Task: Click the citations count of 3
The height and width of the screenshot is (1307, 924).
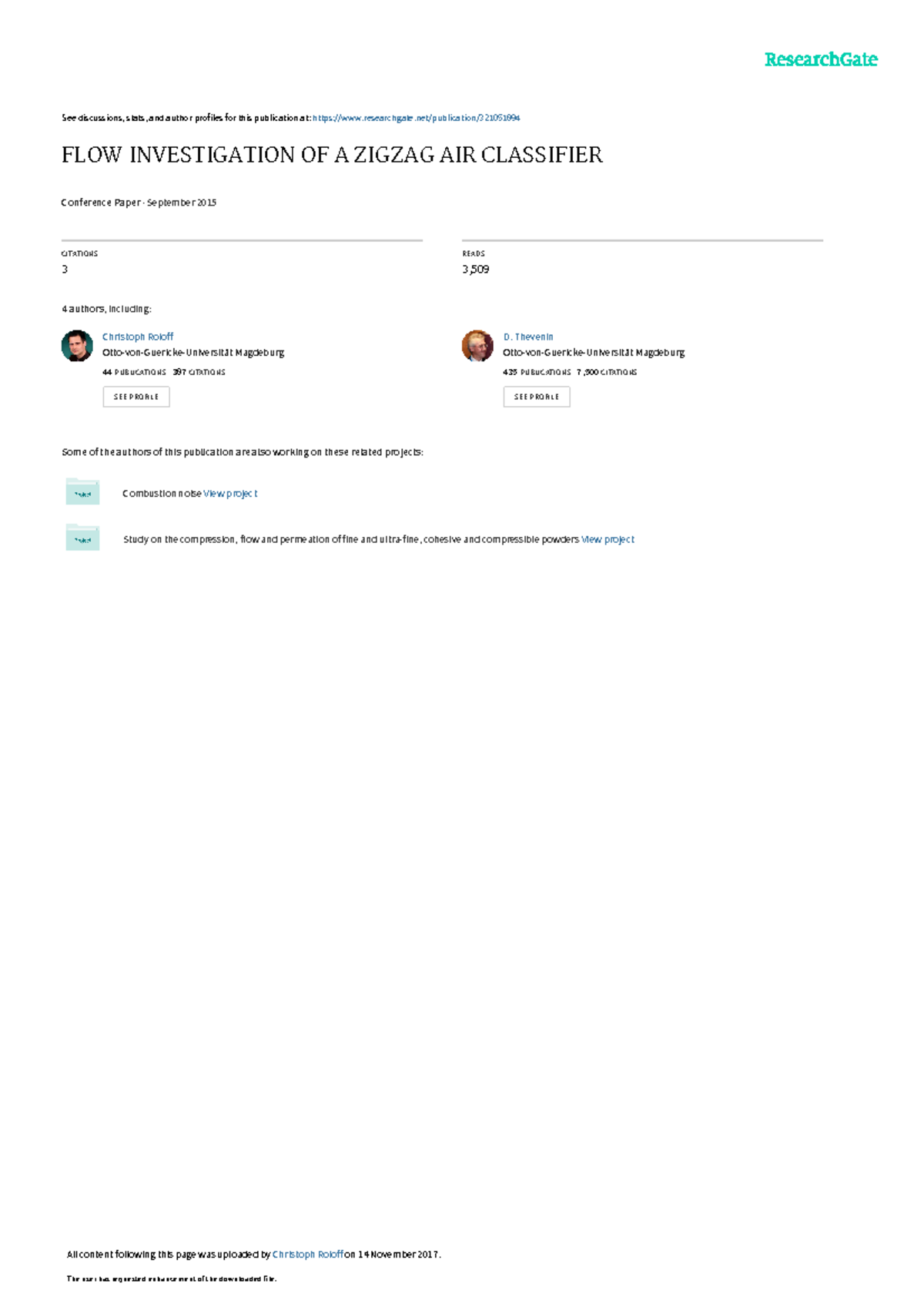Action: 65,269
